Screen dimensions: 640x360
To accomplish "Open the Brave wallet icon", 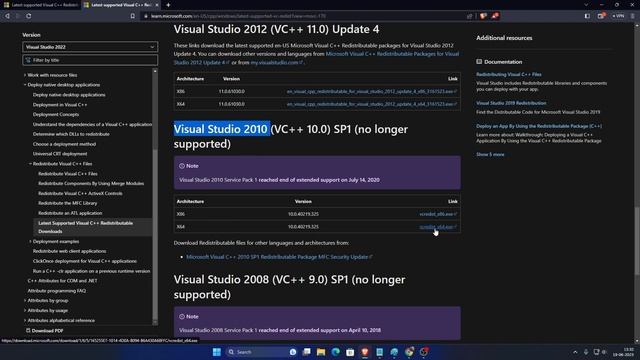I will click(x=601, y=16).
